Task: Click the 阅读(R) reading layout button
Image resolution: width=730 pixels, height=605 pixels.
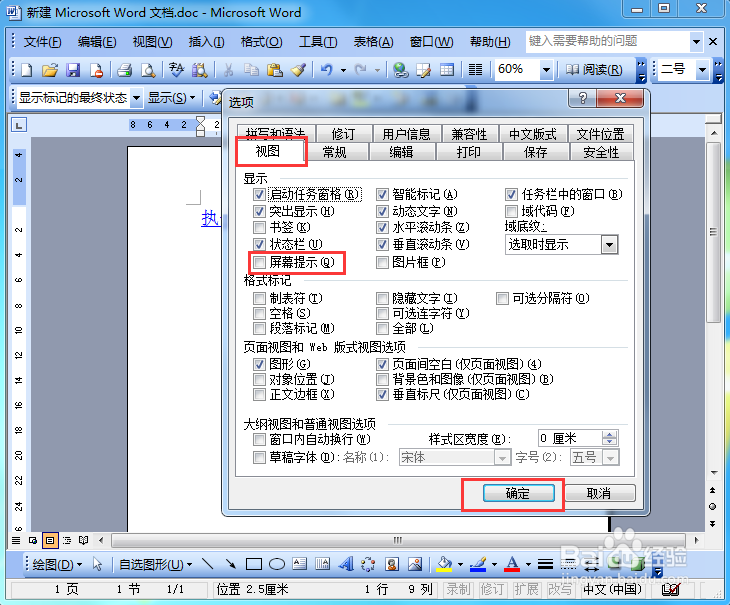Action: tap(595, 70)
